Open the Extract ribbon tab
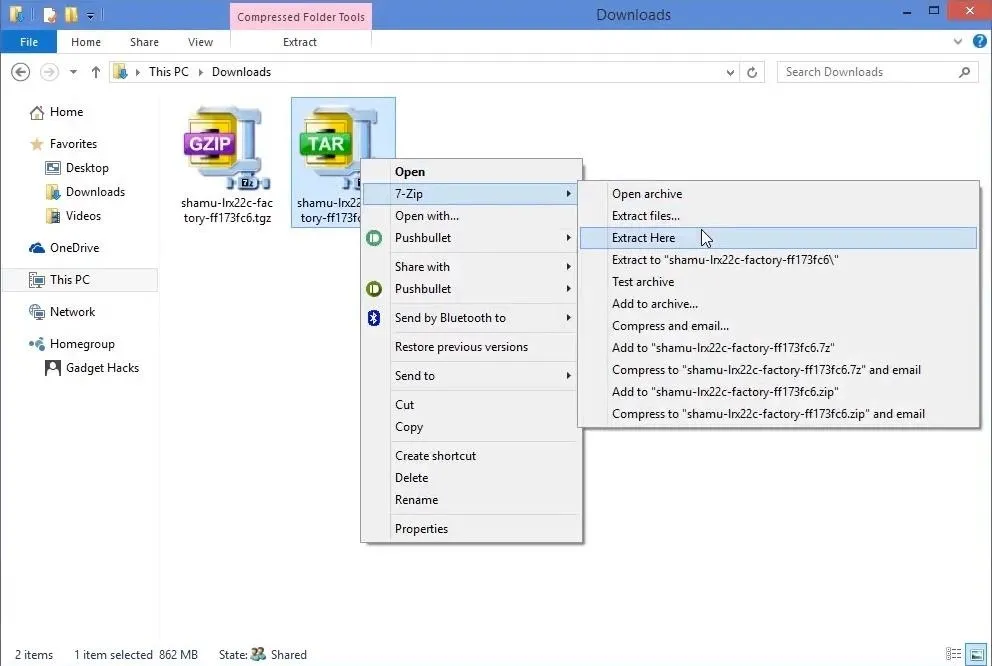 (300, 42)
